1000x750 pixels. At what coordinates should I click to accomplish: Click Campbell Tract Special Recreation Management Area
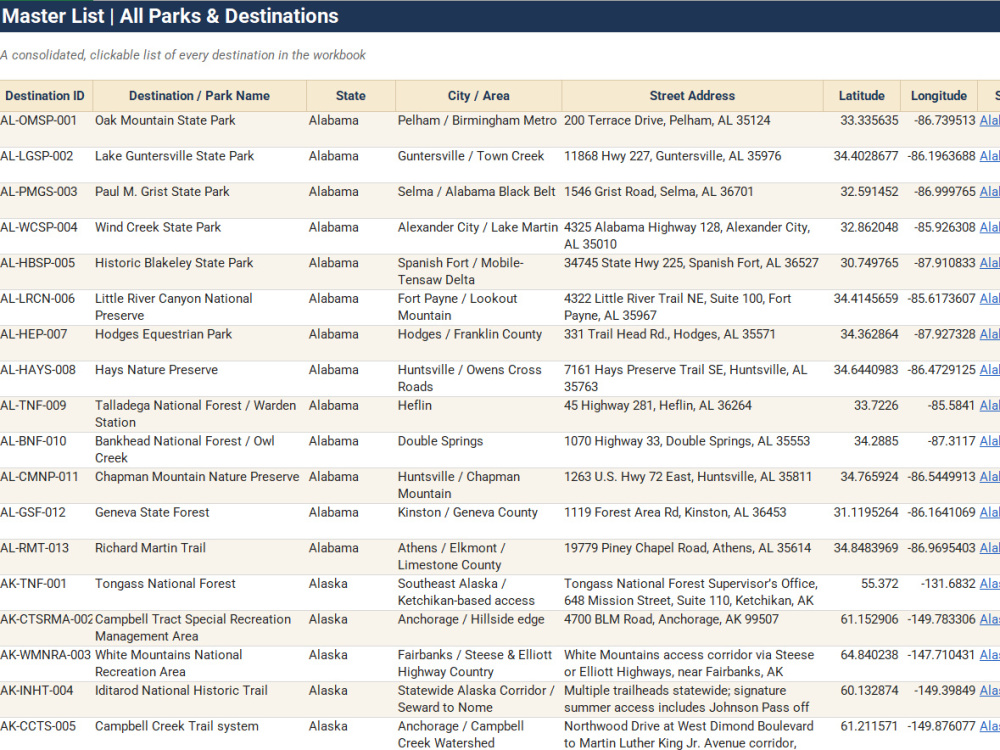200,629
